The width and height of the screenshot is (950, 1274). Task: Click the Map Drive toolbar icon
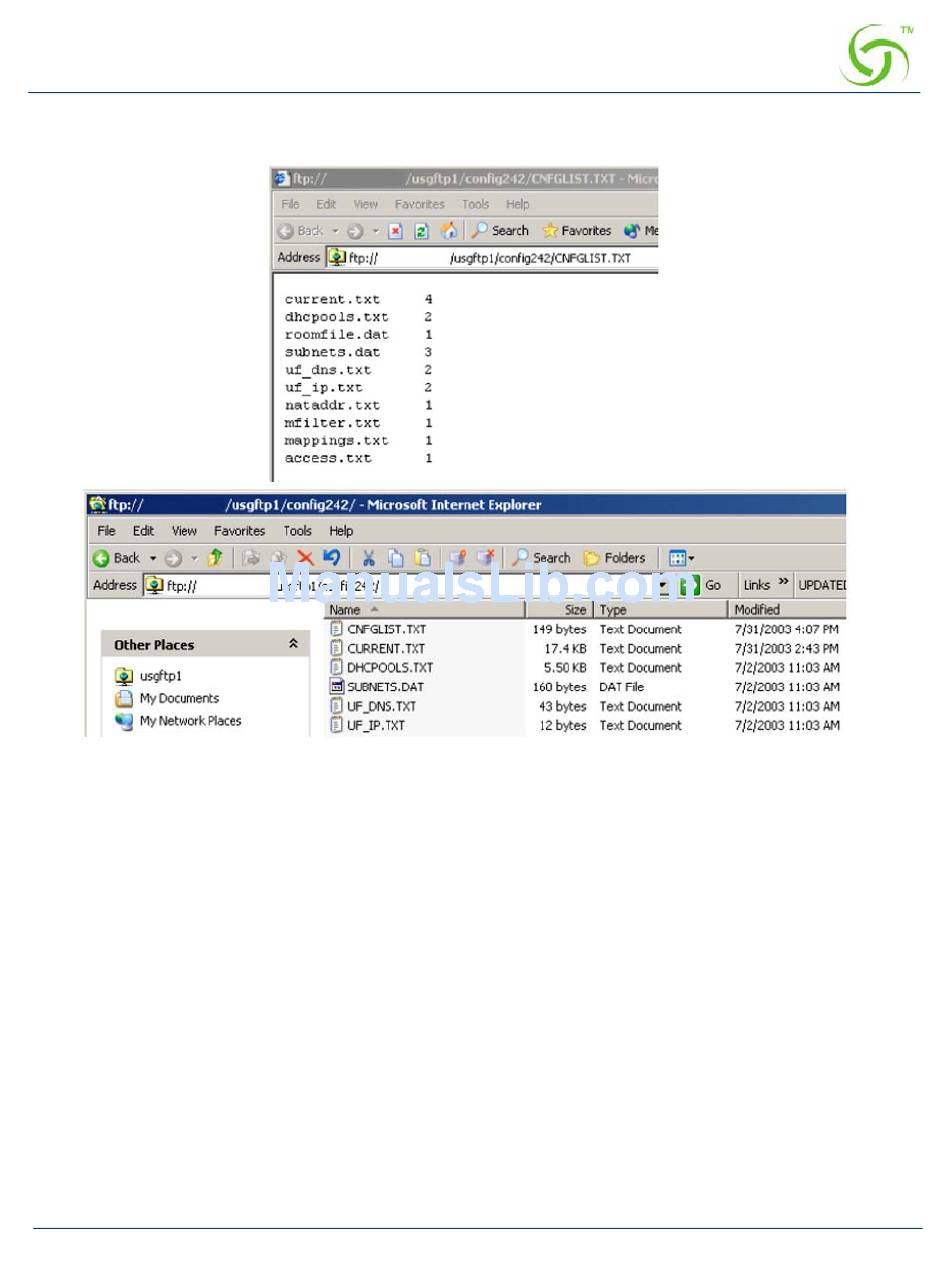pos(458,558)
